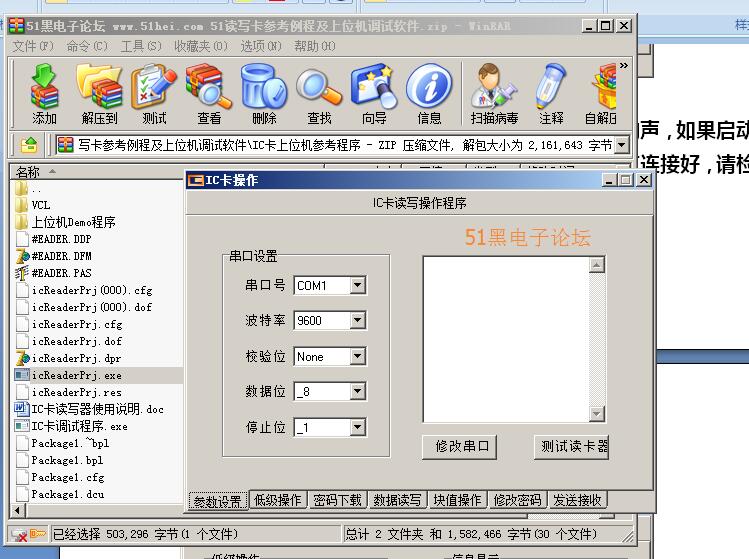Open the serial port (串口号) COM1 dropdown
Image resolution: width=749 pixels, height=559 pixels.
(357, 285)
